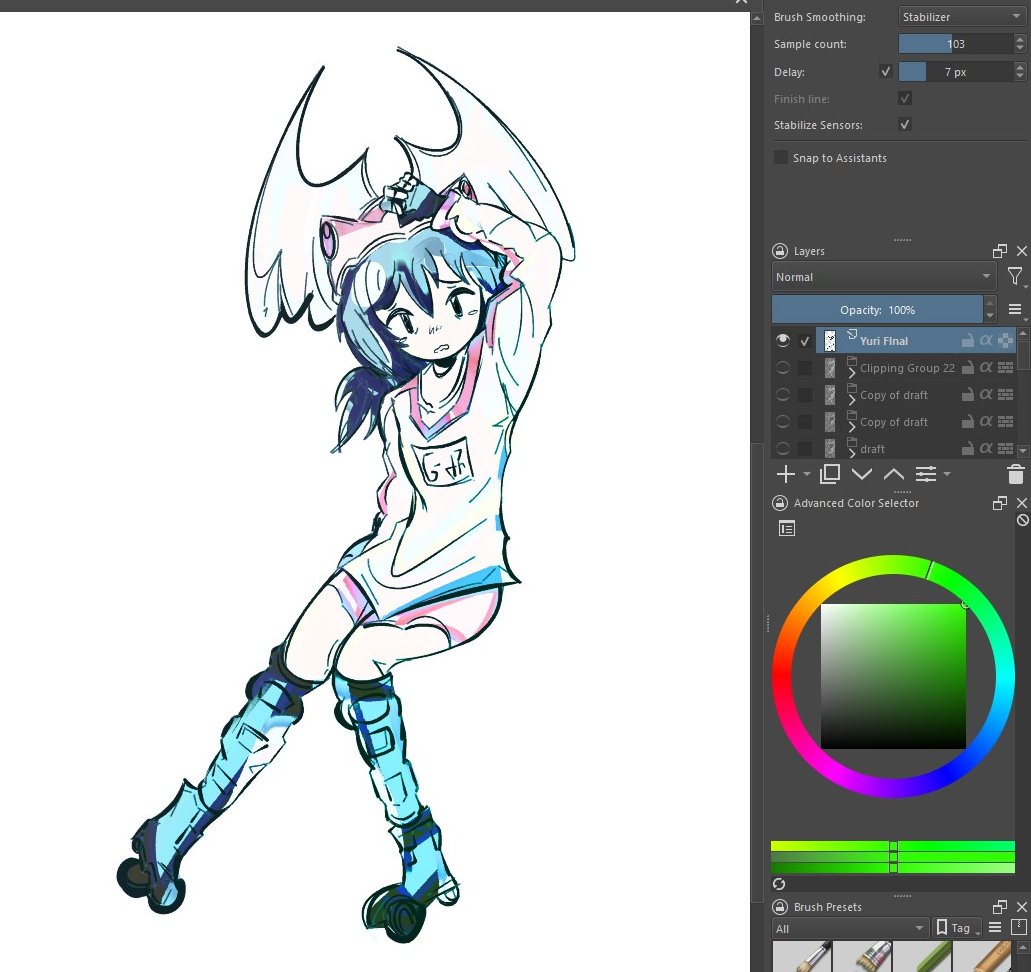Toggle the Delay checkbox

coord(886,72)
